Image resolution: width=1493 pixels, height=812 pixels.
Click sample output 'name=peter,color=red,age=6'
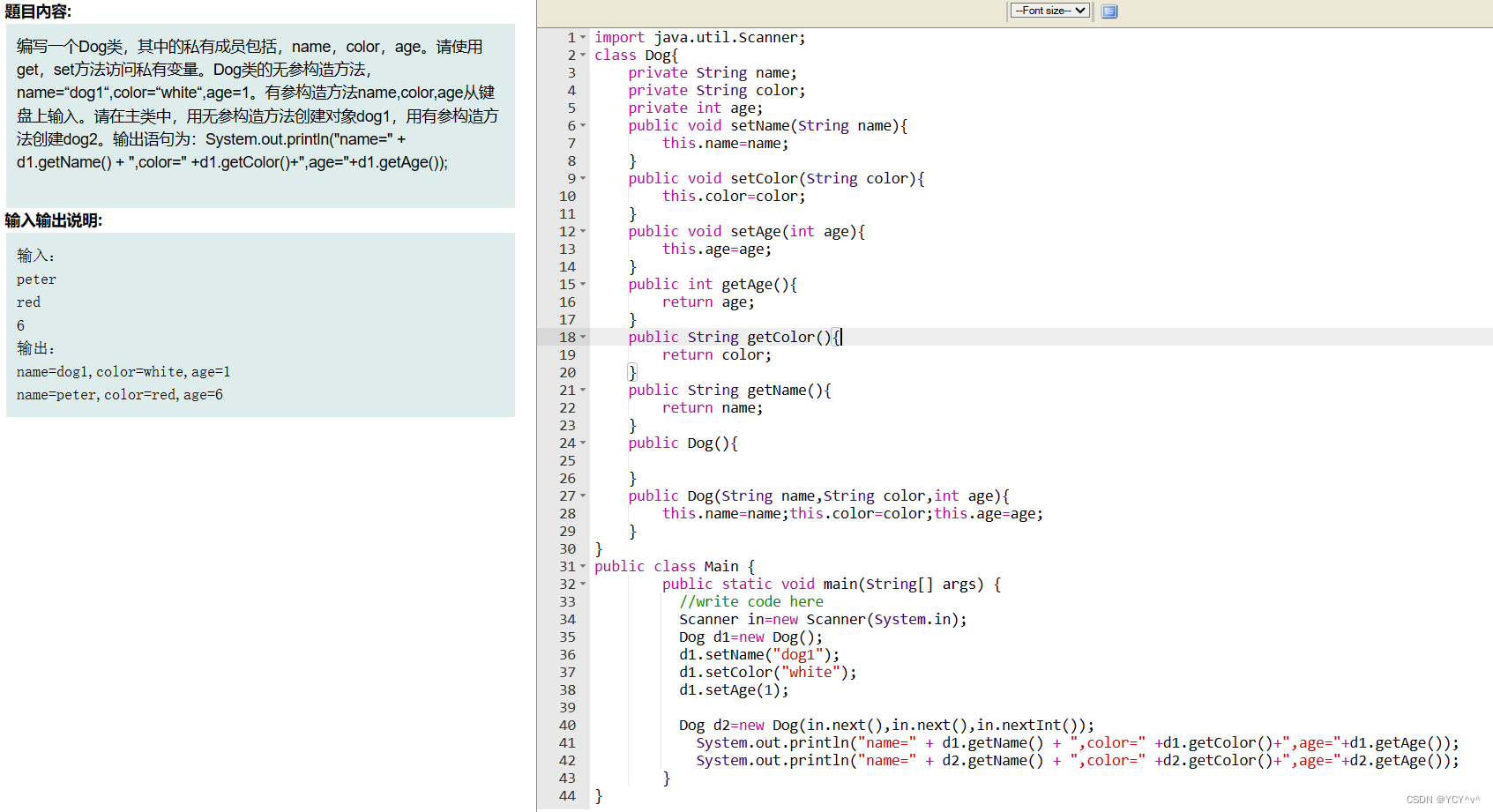[120, 395]
